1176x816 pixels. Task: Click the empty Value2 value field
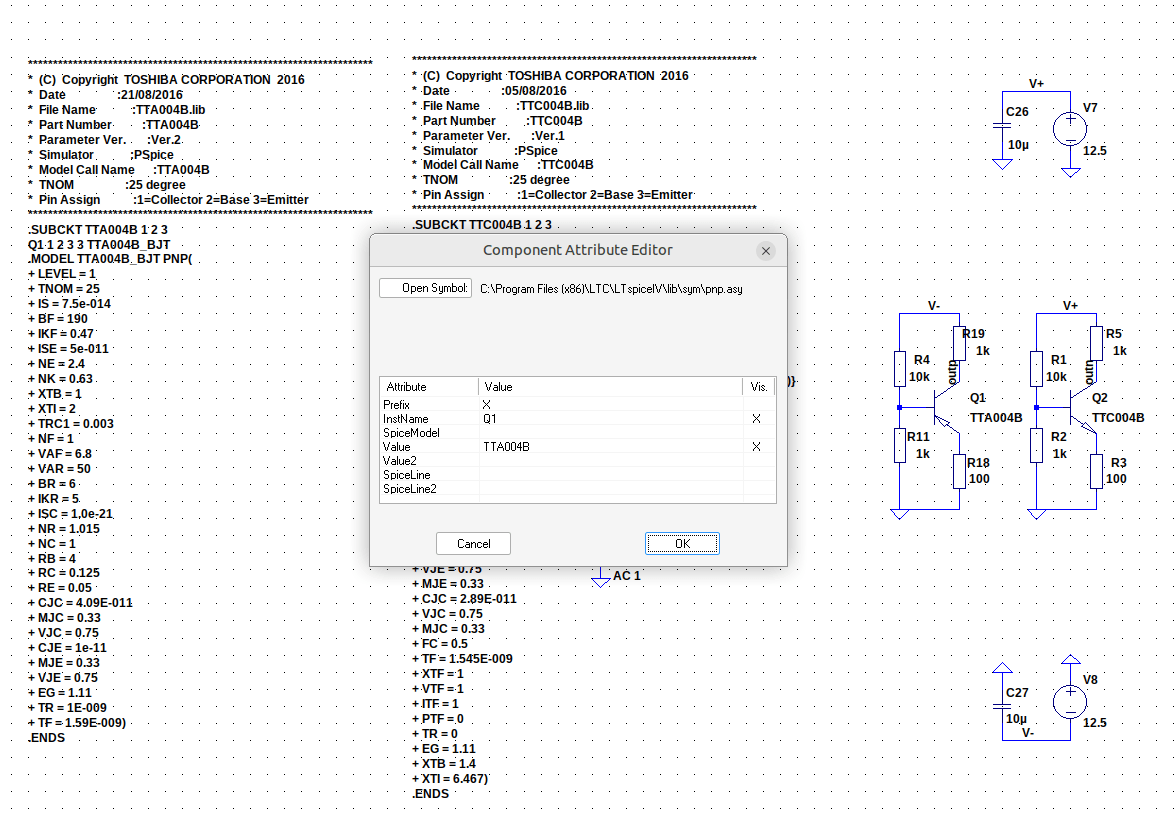coord(610,460)
